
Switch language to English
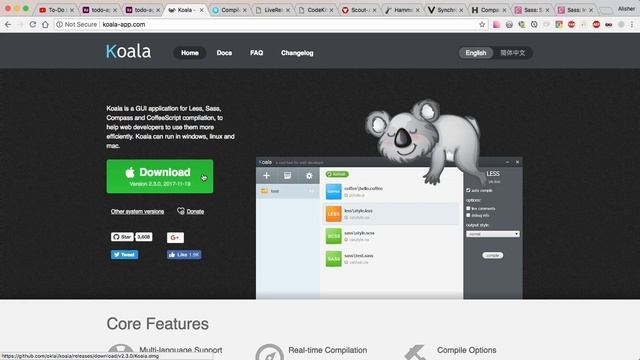pyautogui.click(x=476, y=53)
